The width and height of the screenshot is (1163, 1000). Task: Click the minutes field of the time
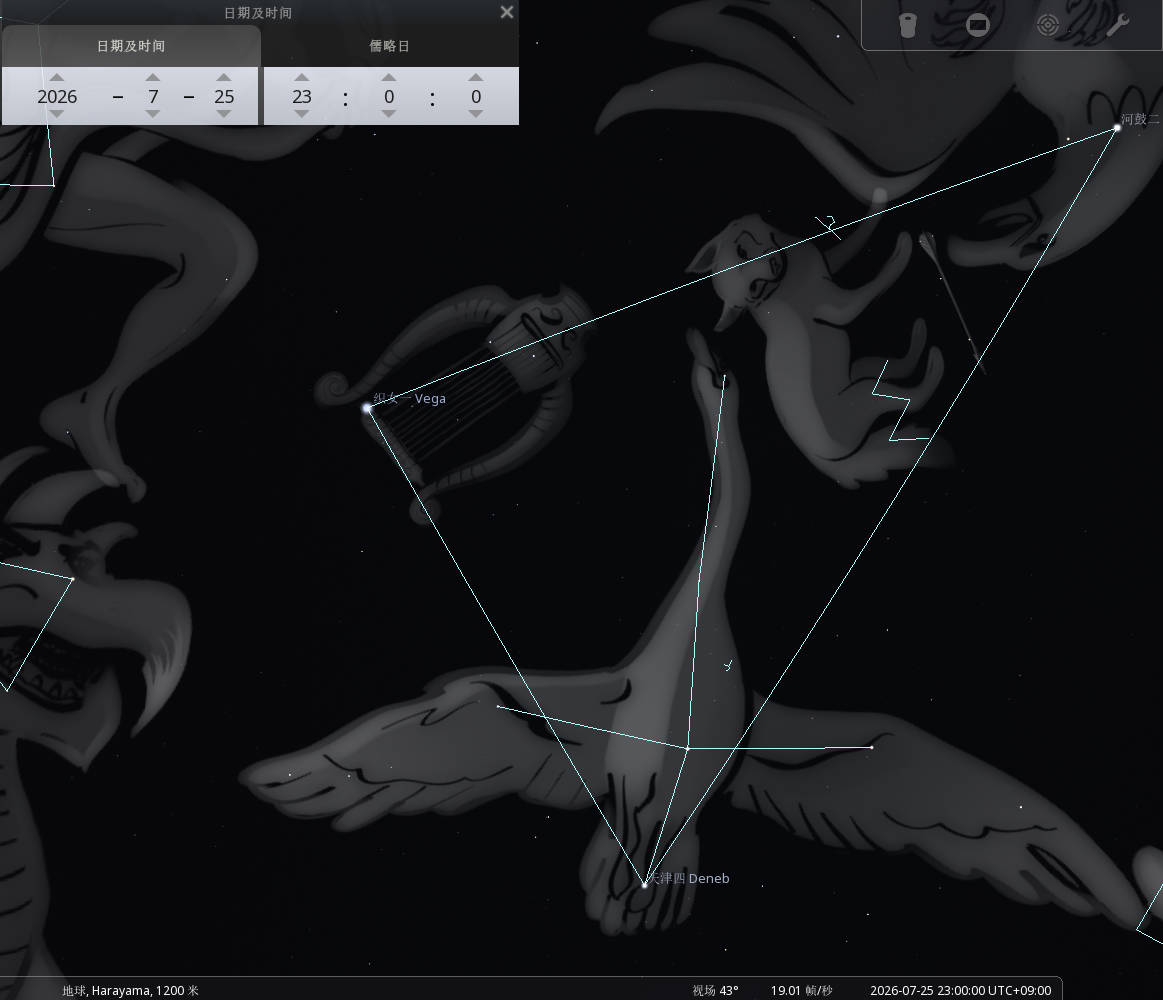[x=389, y=96]
